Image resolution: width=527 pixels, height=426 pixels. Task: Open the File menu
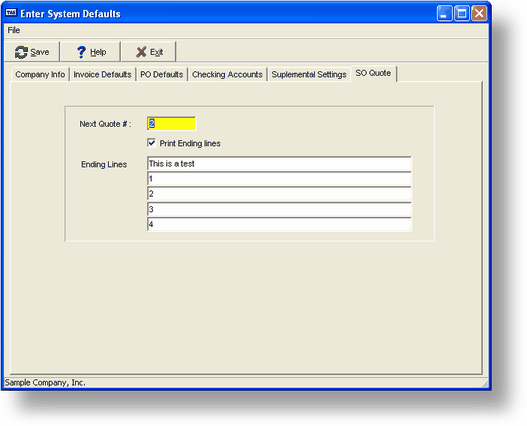(14, 30)
